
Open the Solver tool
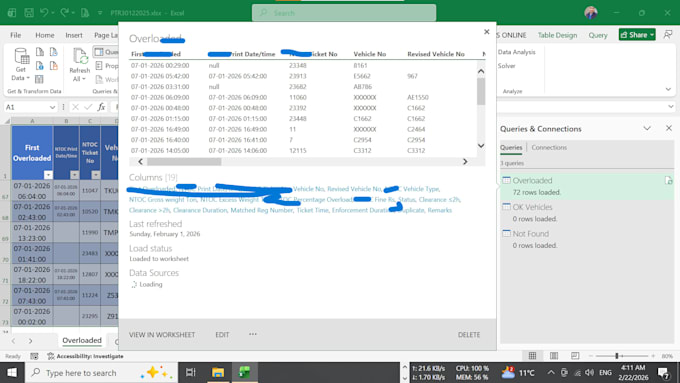tap(507, 66)
